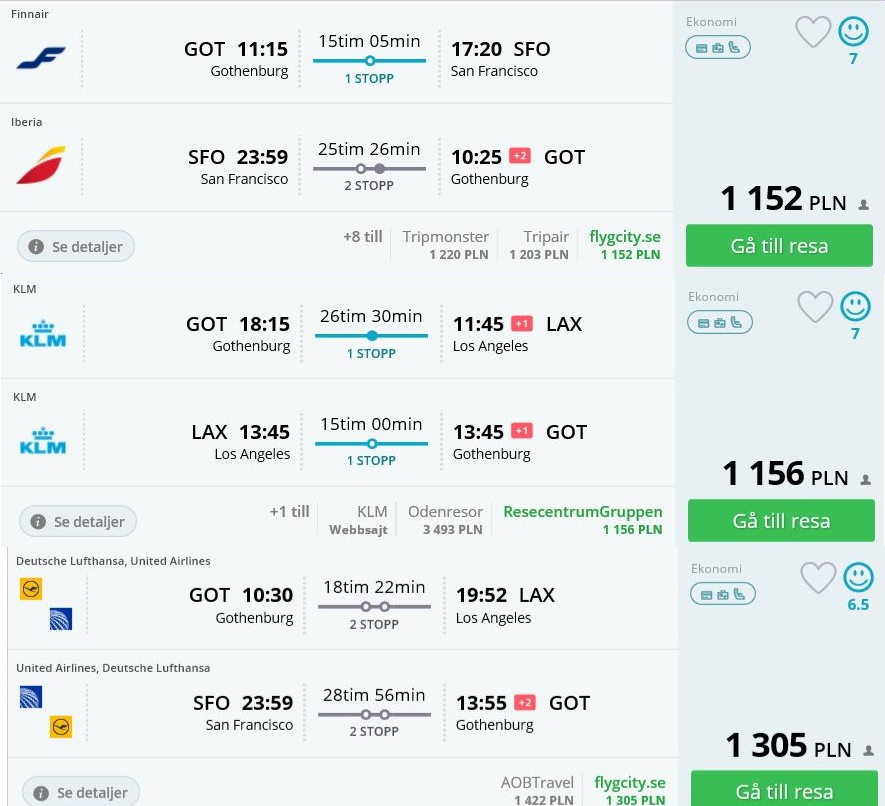Click baggage amenities badge on KLM trip

[720, 322]
